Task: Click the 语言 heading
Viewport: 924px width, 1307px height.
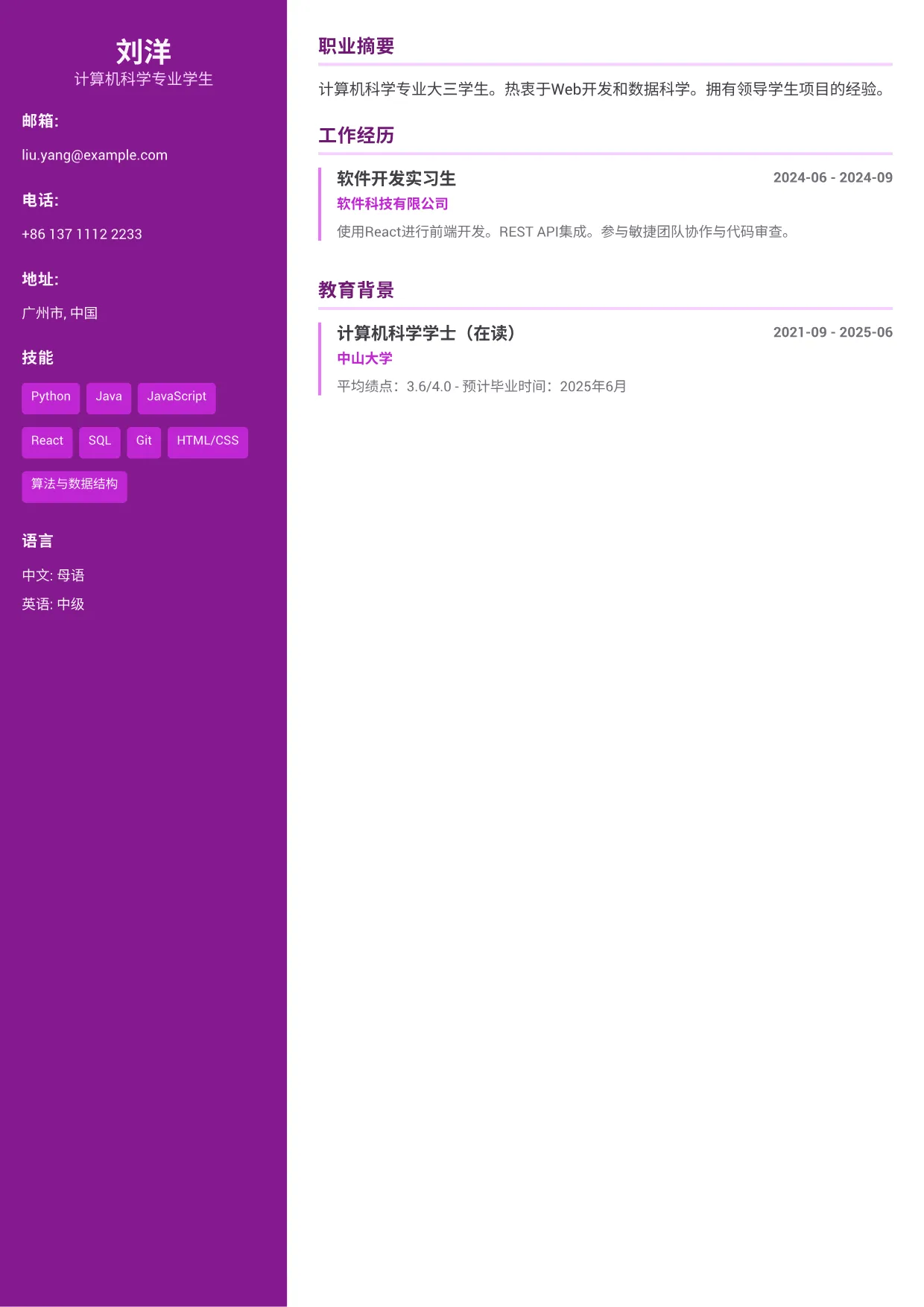Action: point(37,541)
